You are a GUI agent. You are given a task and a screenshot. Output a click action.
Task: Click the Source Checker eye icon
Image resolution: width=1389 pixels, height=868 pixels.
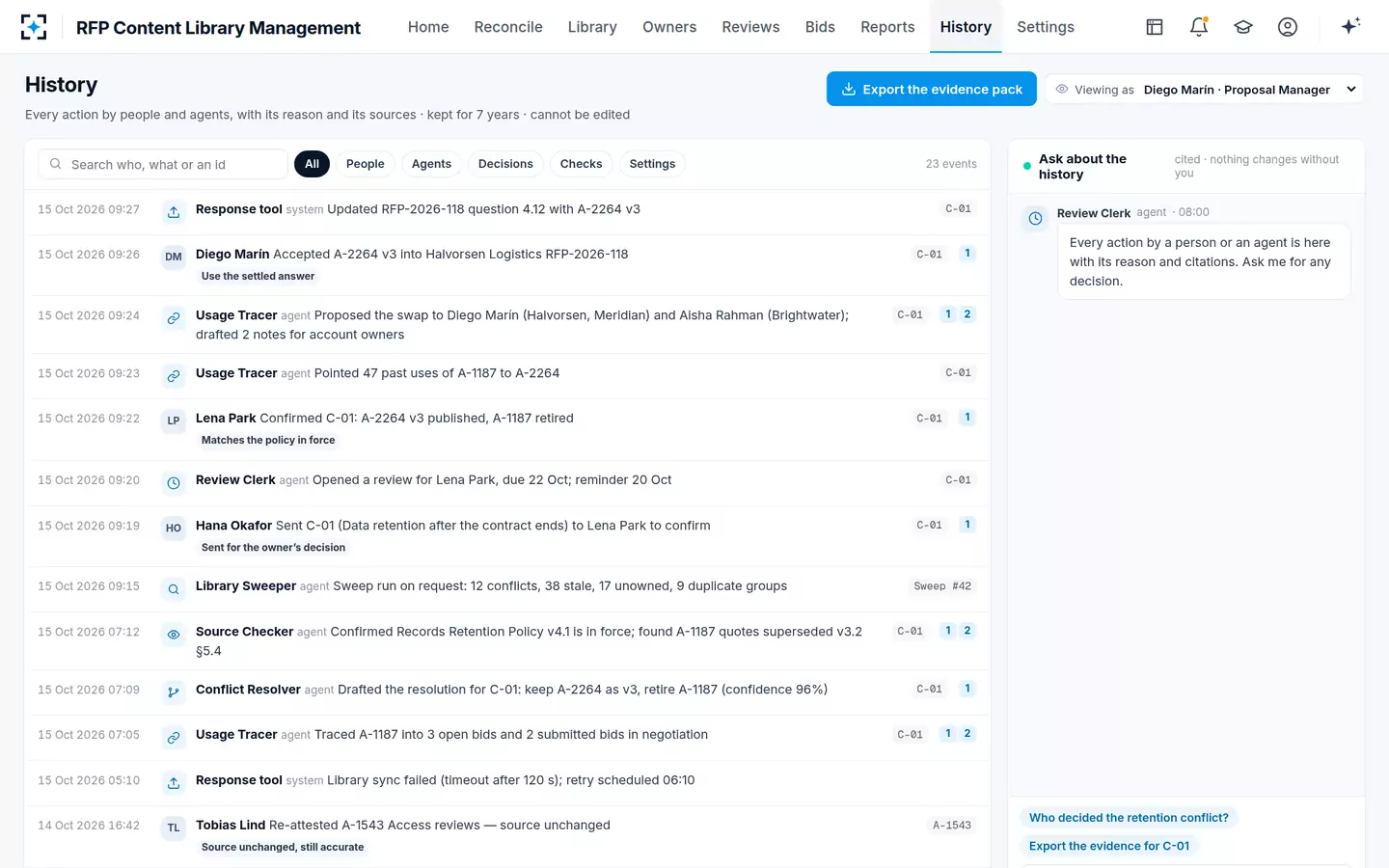click(174, 635)
